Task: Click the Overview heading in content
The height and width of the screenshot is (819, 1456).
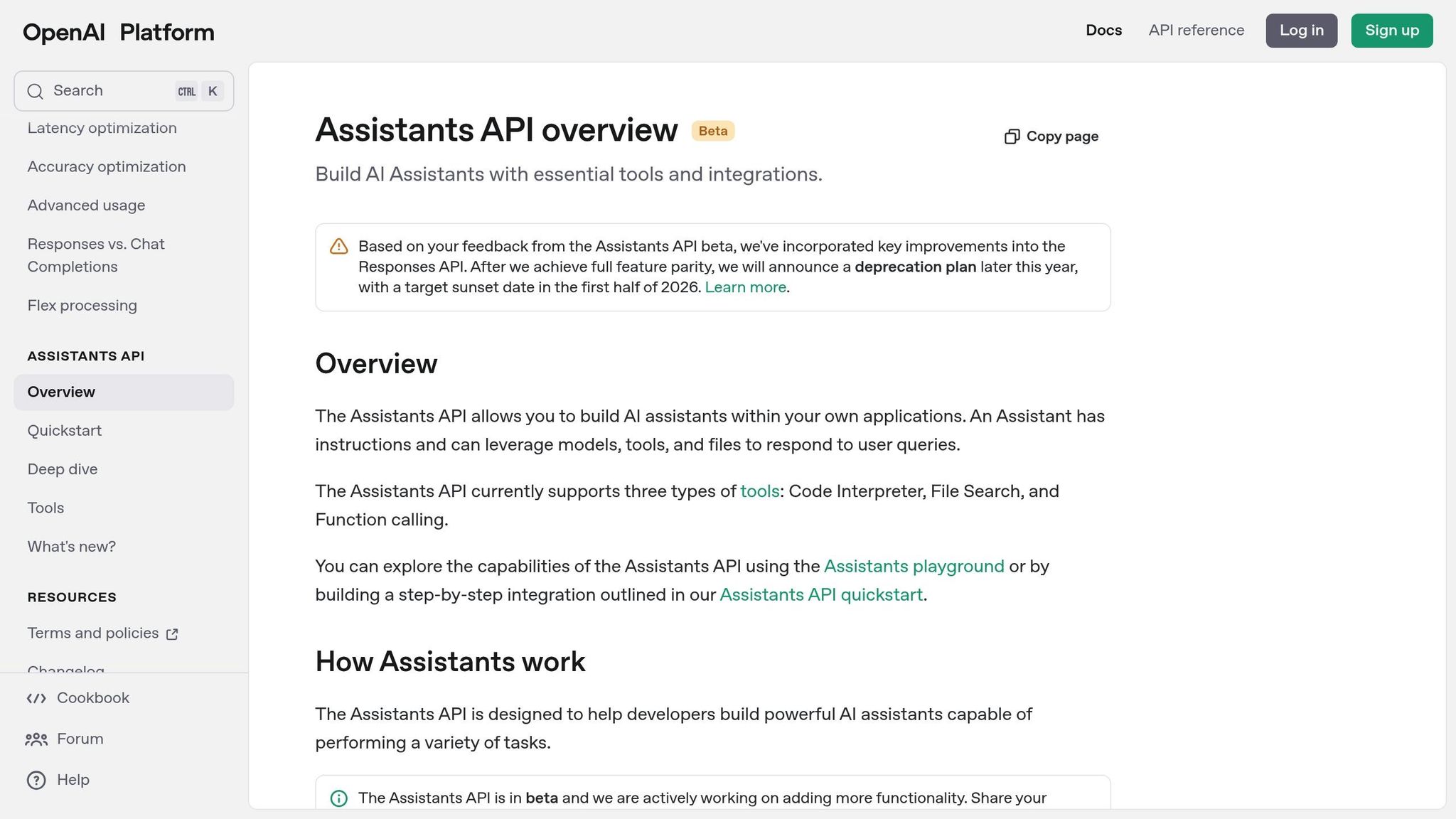Action: click(x=376, y=364)
